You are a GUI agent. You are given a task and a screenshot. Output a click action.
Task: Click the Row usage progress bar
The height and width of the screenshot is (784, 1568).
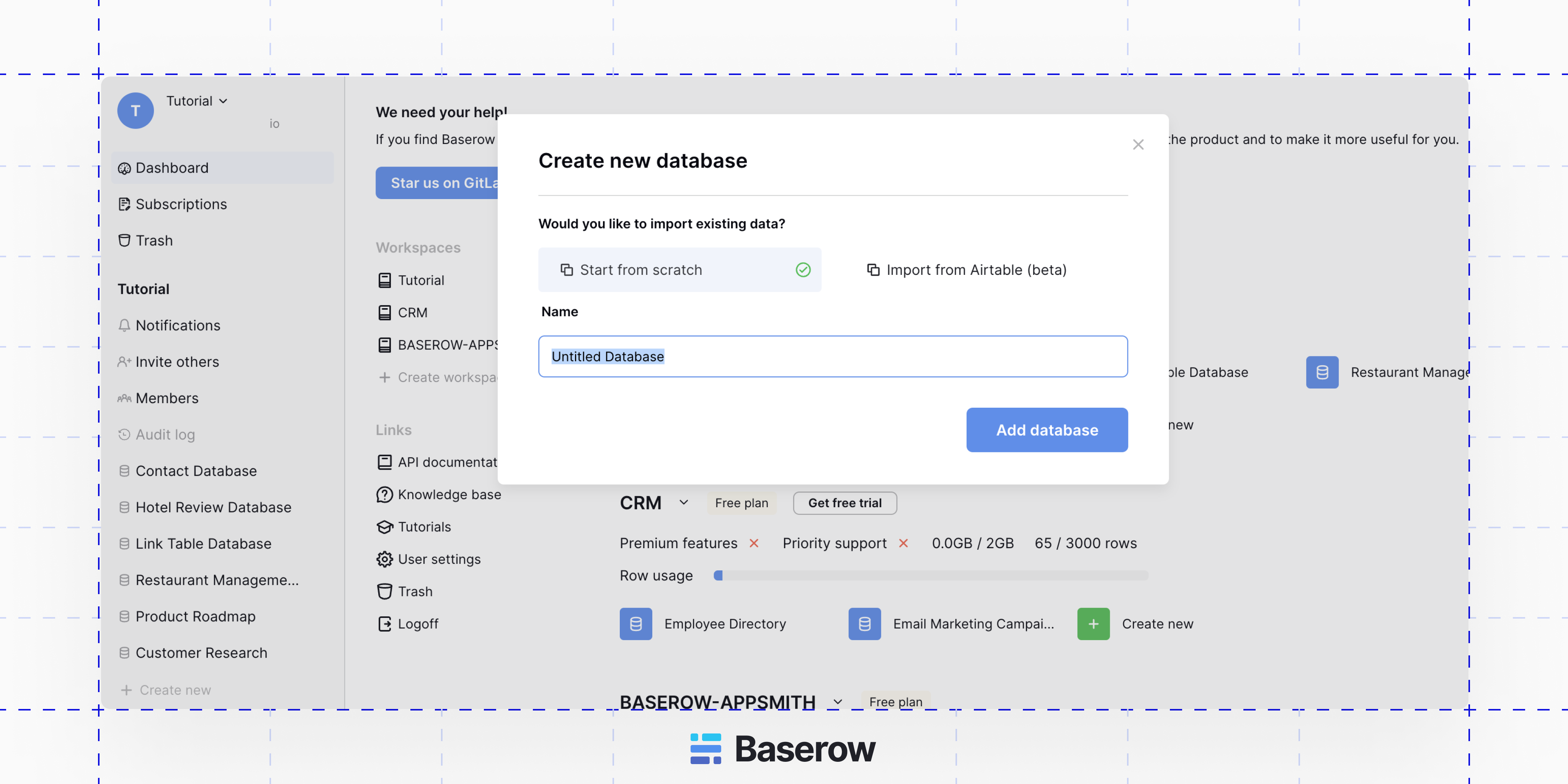click(x=931, y=575)
